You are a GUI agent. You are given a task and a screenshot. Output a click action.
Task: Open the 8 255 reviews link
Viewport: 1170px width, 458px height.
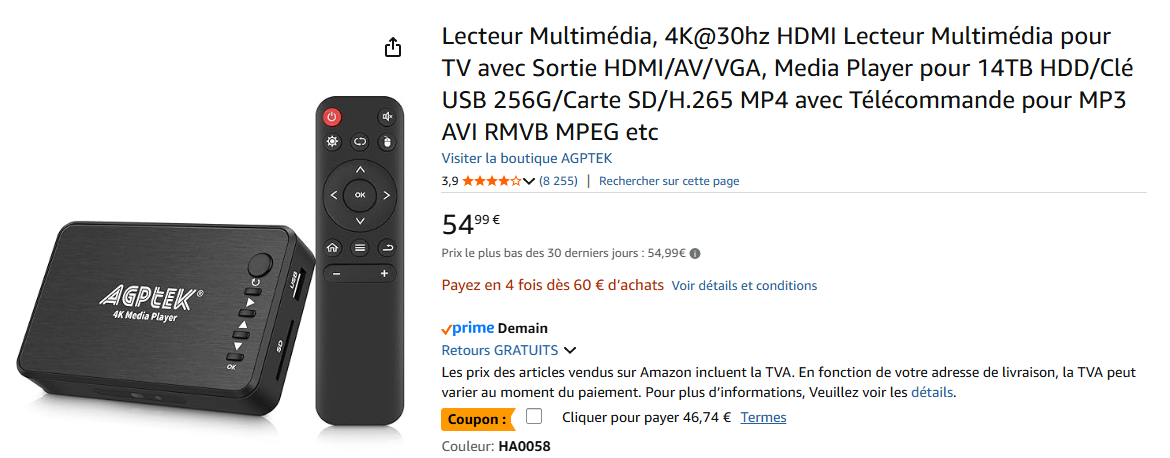[558, 181]
